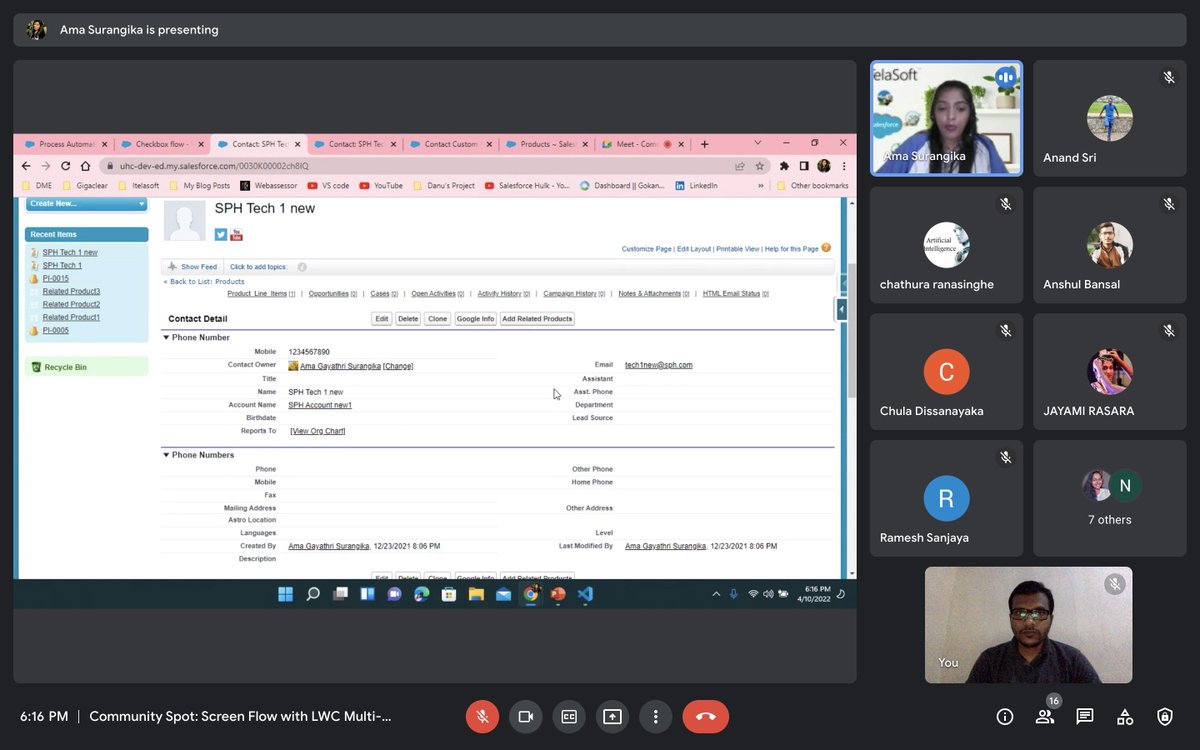This screenshot has width=1200, height=750.
Task: Open Create New dropdown in sidebar
Action: 86,204
